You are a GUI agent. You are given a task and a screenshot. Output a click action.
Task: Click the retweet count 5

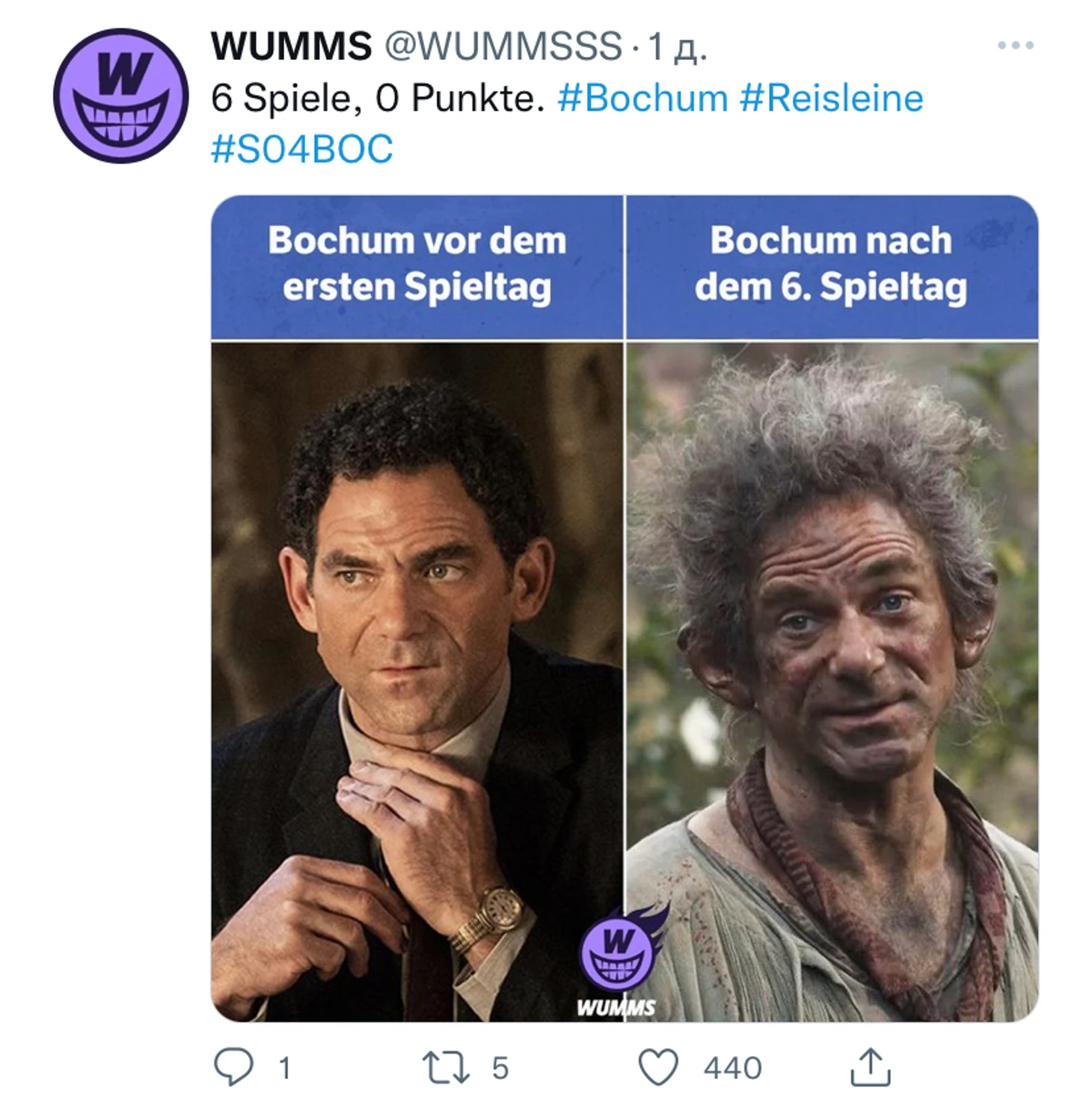[500, 1068]
